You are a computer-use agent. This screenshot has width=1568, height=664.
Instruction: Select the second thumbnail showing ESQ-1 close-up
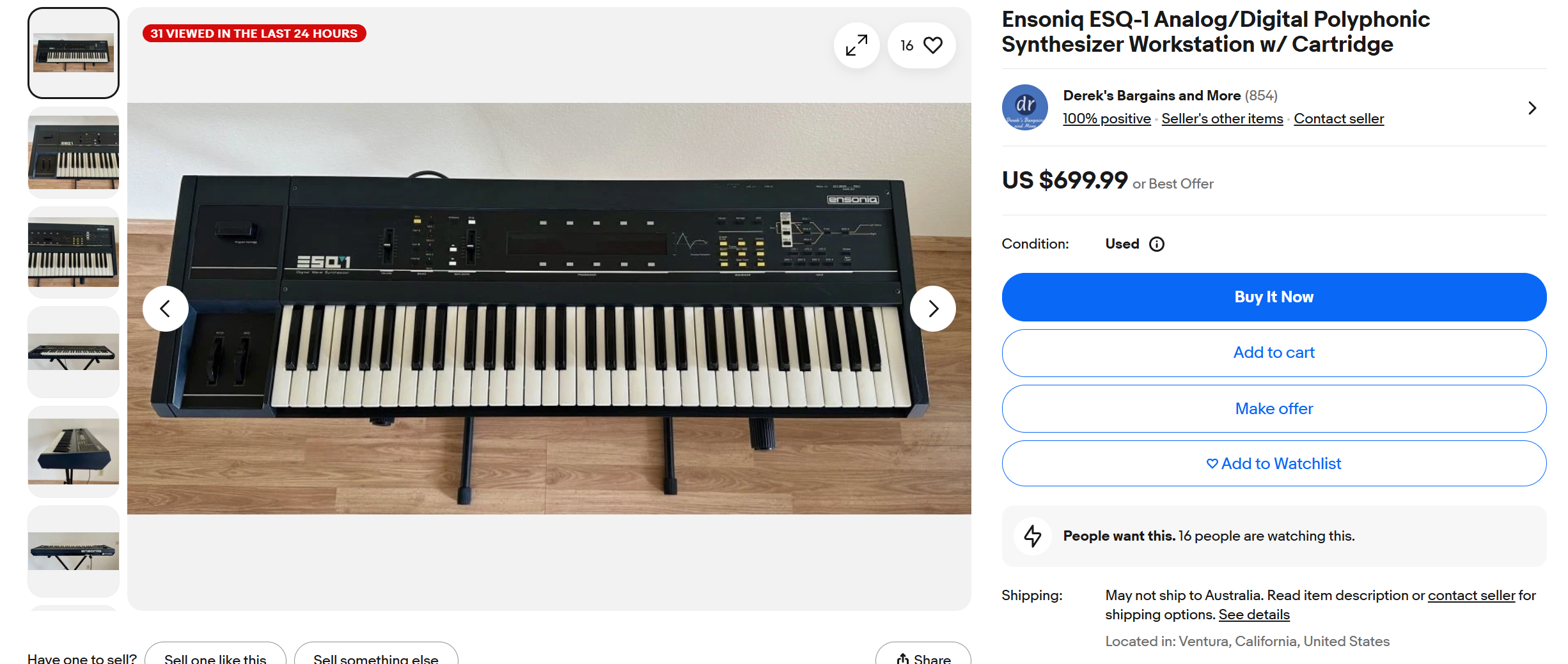coord(74,153)
